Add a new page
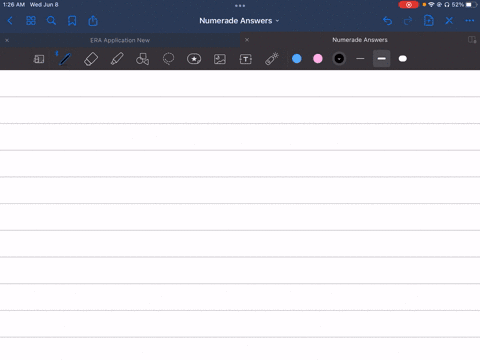 point(429,21)
